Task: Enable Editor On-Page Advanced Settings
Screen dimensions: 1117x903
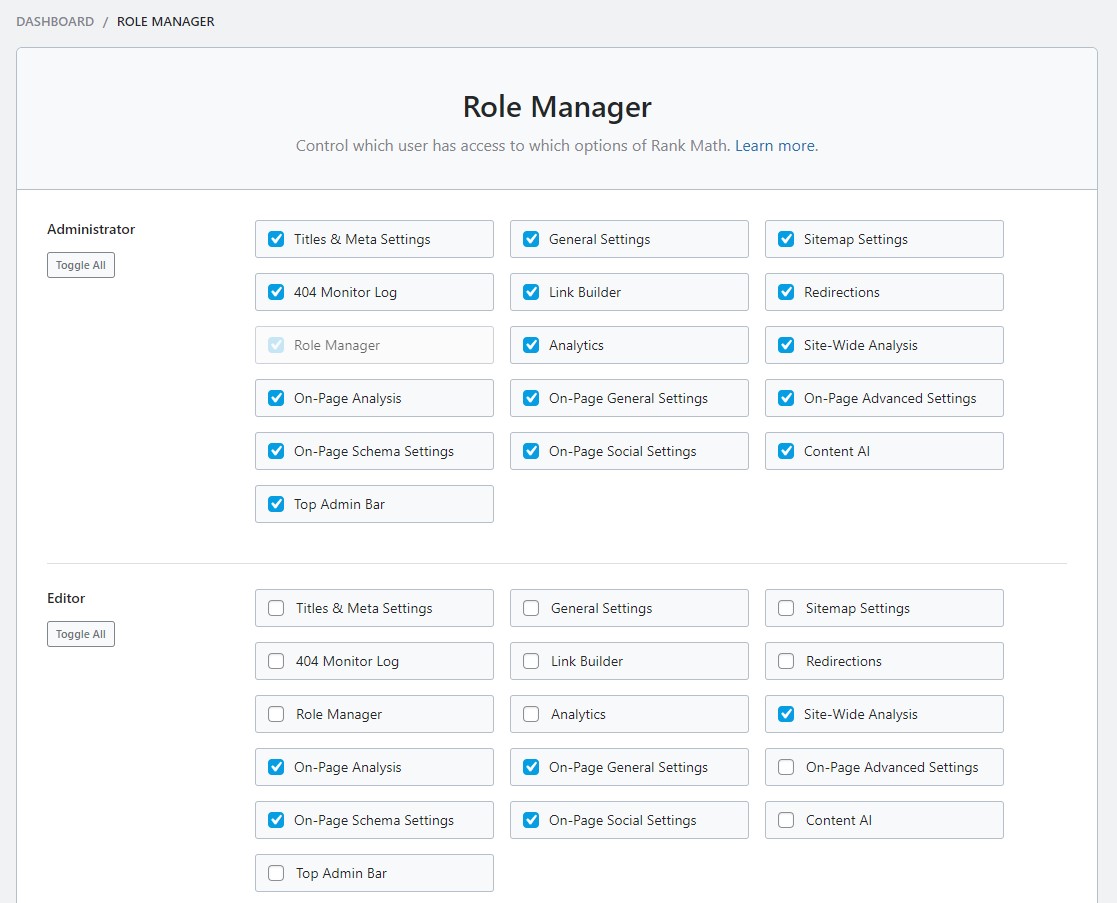Action: [786, 767]
